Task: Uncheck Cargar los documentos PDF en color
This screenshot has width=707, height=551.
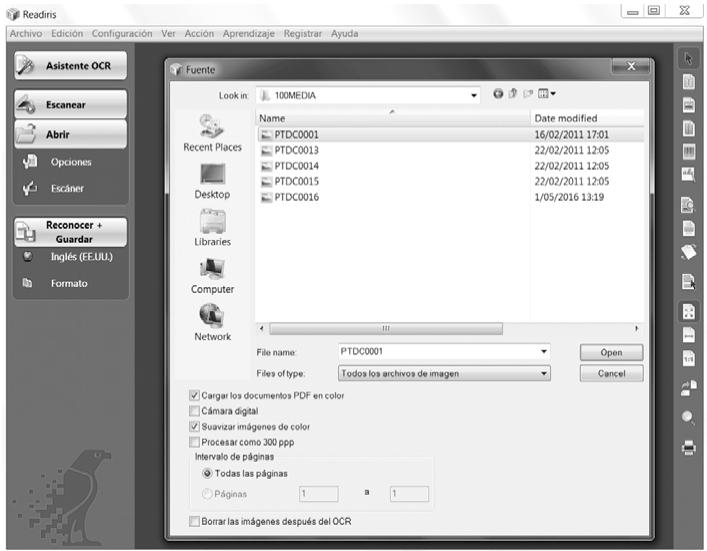Action: coord(194,395)
